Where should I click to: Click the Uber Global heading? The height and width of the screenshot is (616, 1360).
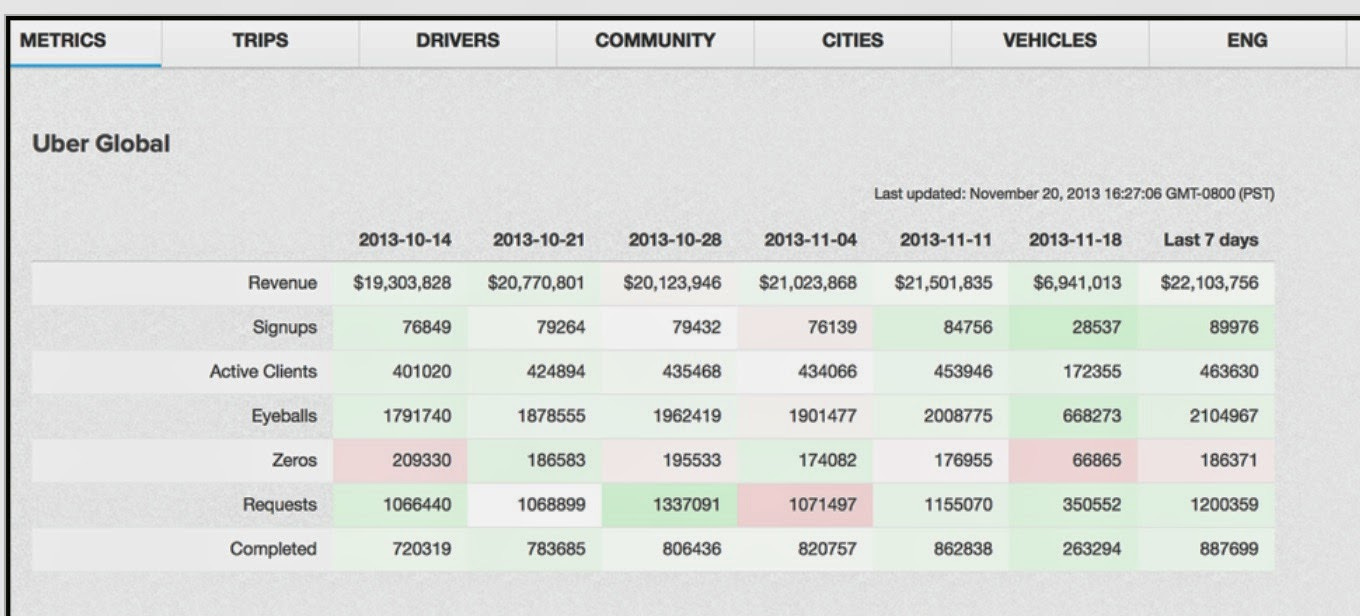pos(101,144)
